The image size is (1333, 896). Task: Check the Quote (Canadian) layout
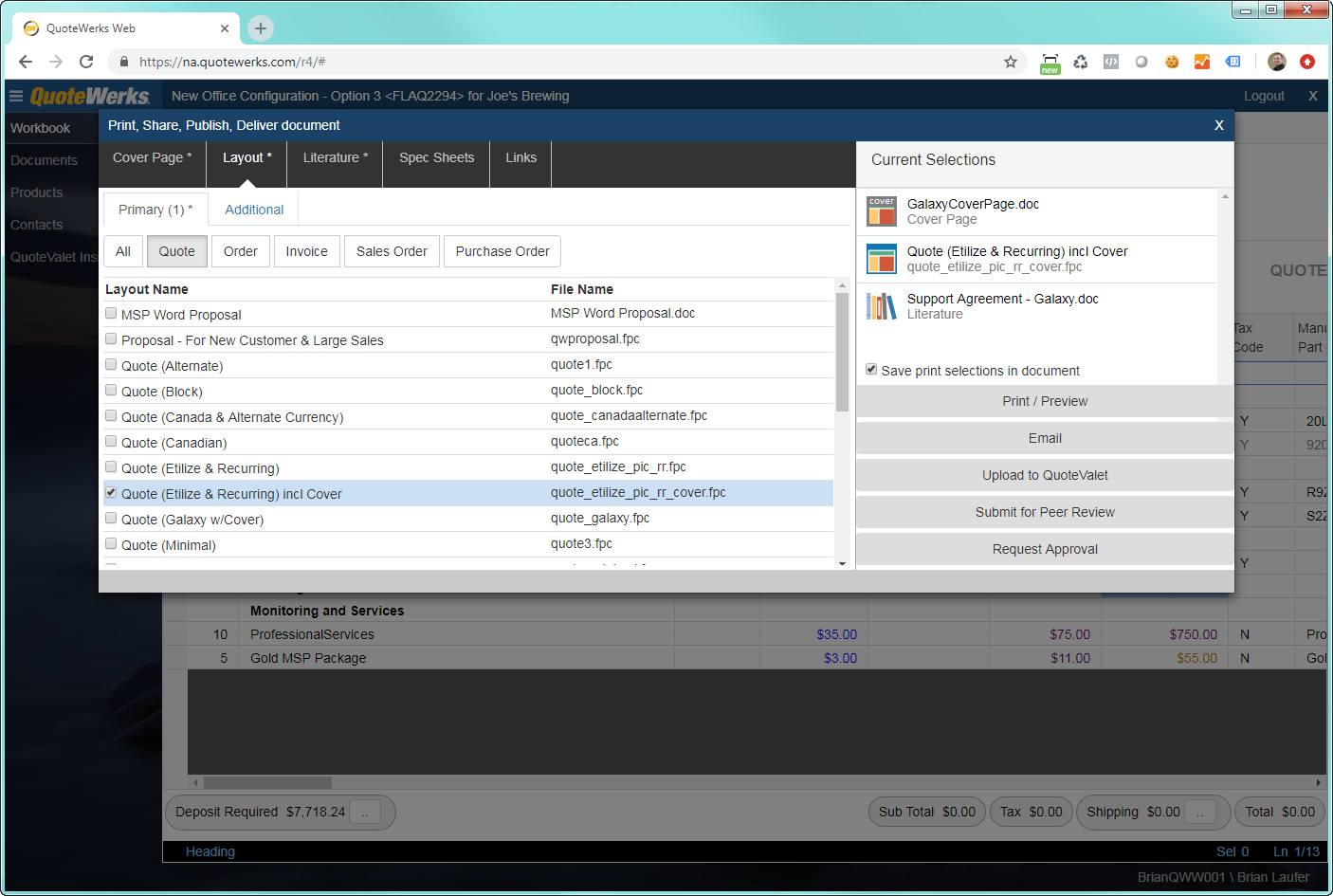[x=111, y=441]
